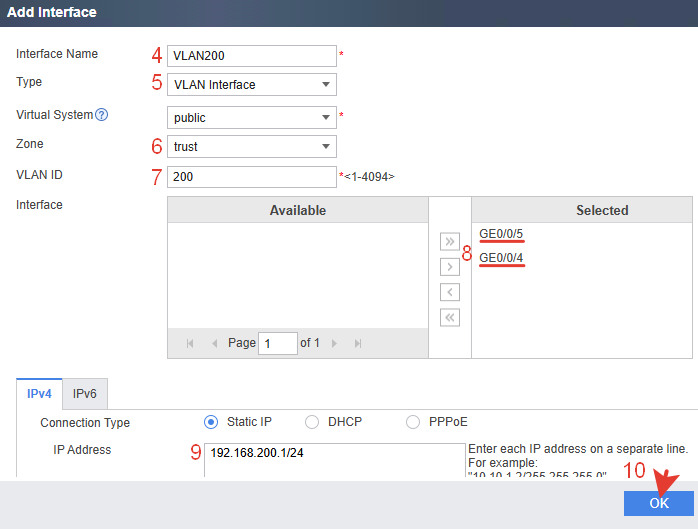Open the Type dropdown
This screenshot has height=529, width=698.
pos(252,85)
